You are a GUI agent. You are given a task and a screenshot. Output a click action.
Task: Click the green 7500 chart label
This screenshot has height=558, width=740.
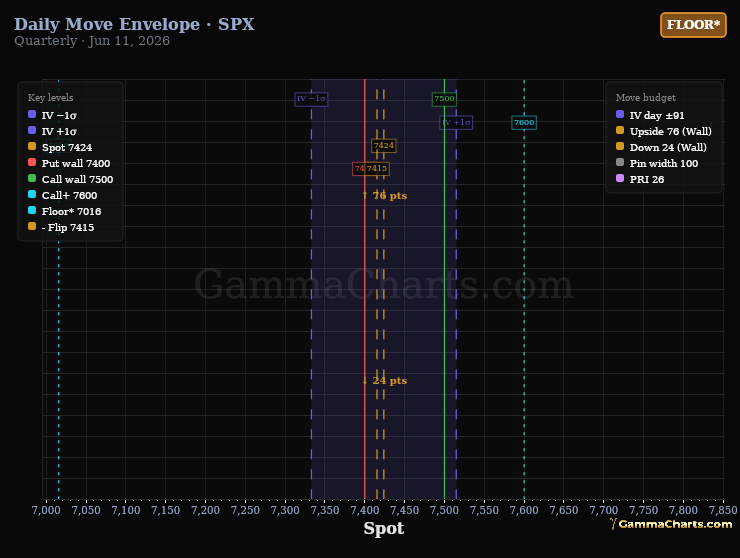click(444, 99)
